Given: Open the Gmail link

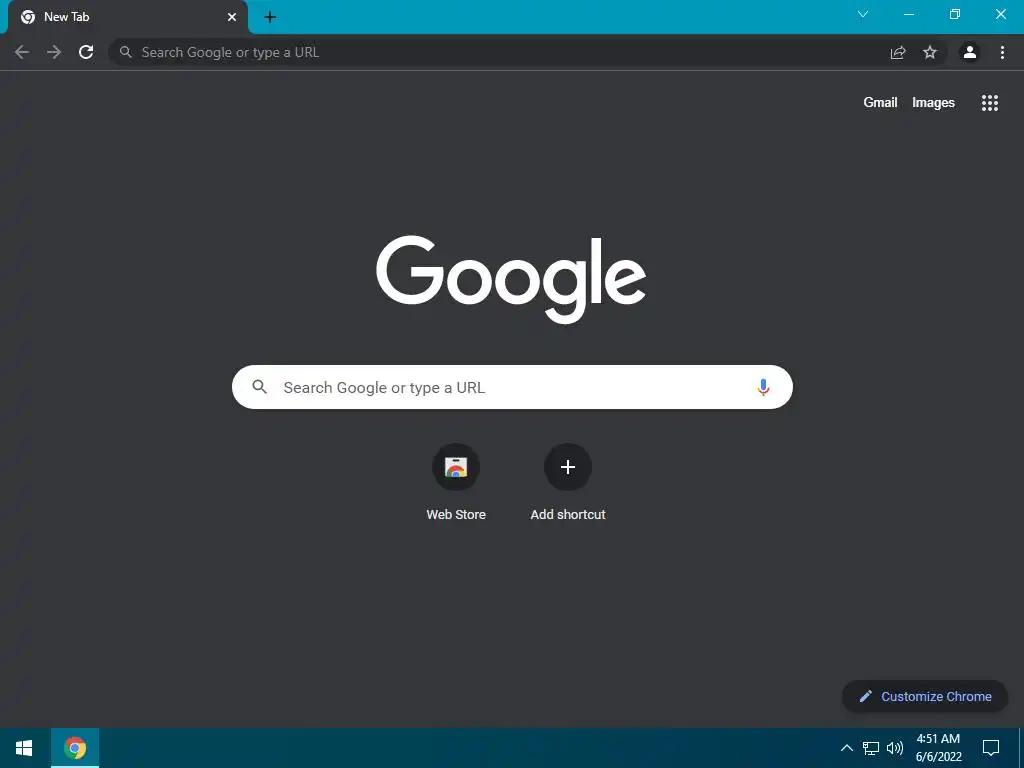Looking at the screenshot, I should [x=880, y=103].
